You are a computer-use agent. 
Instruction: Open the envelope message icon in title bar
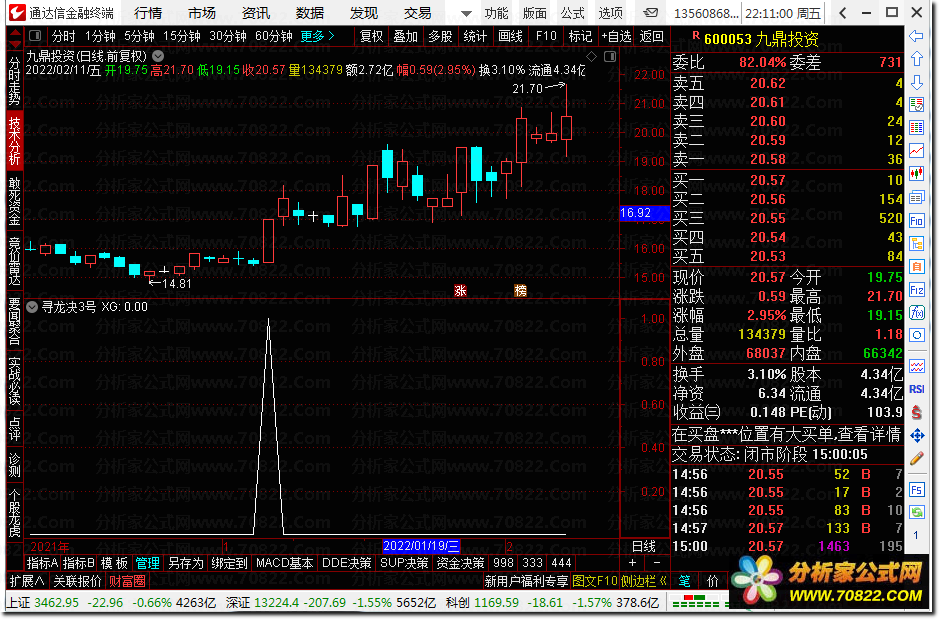[650, 13]
